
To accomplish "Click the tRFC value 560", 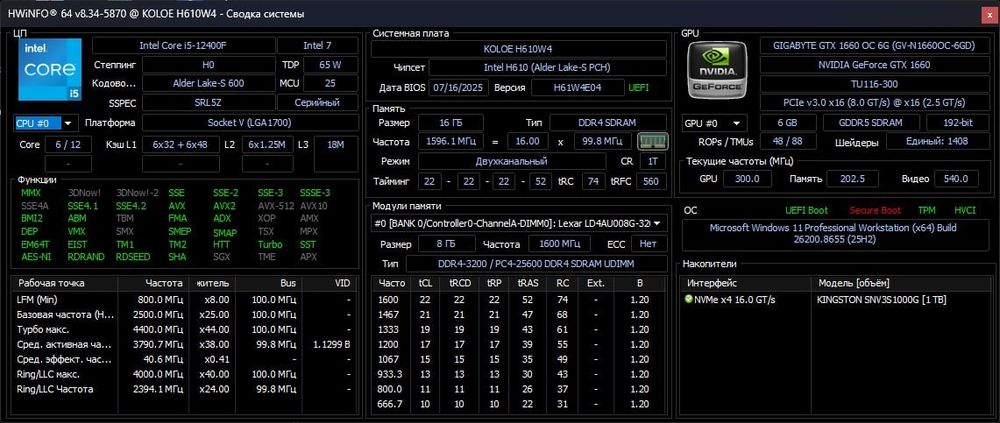I will point(651,181).
